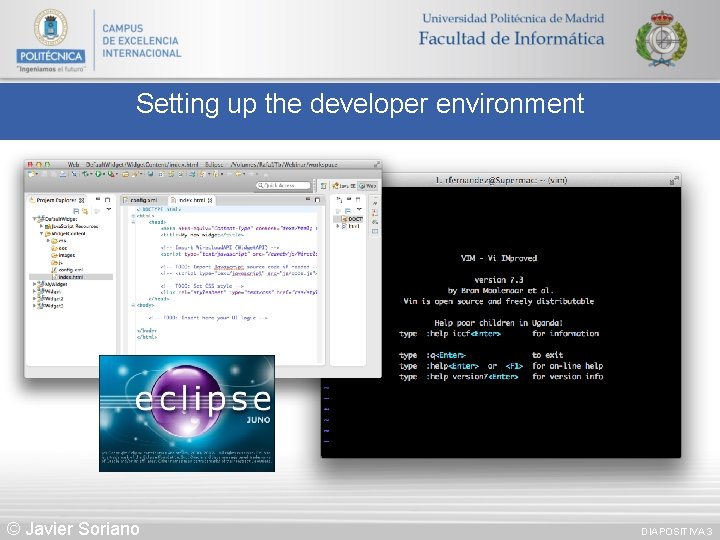720x540 pixels.
Task: Click the green Run button in Eclipse toolbar
Action: (98, 174)
